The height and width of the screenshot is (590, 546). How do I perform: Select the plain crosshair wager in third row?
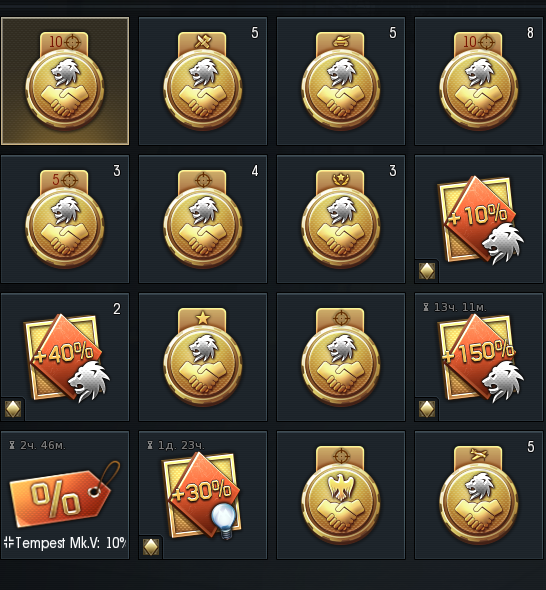[341, 357]
